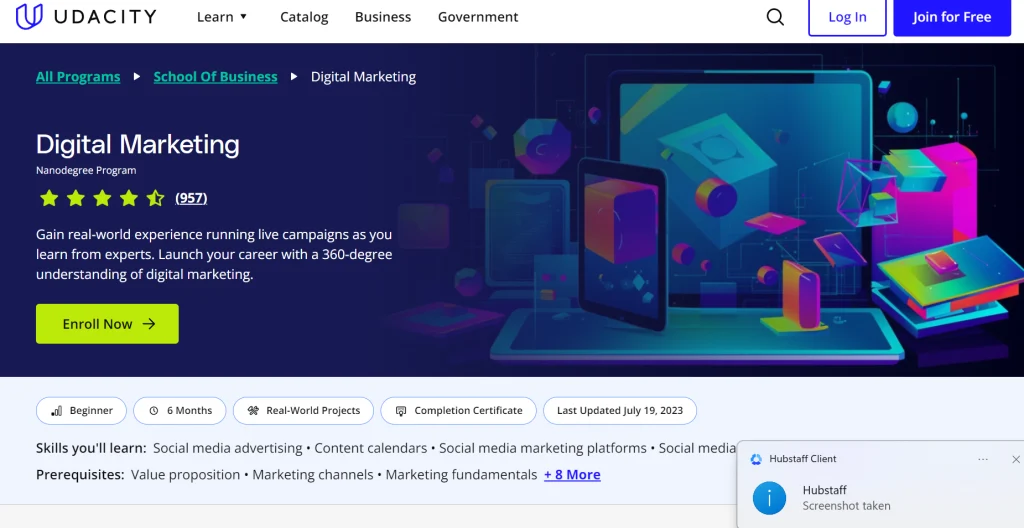Viewport: 1024px width, 528px height.
Task: Expand the Learn dropdown menu
Action: (x=222, y=17)
